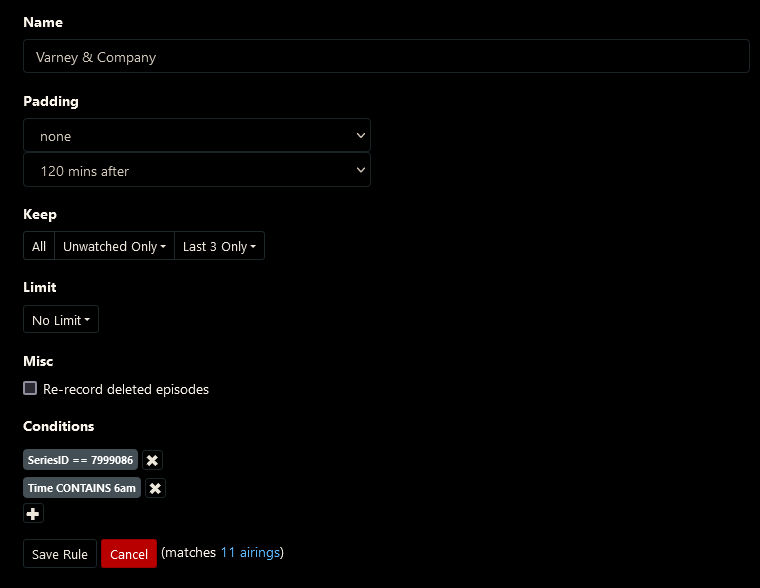Cancel editing the rule

pos(129,554)
